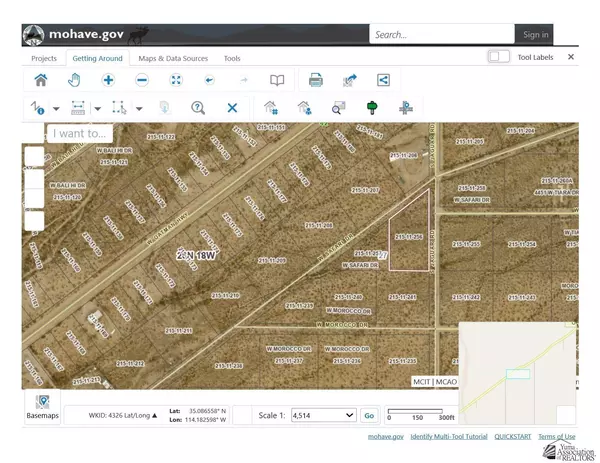Switch to the Maps & Data Sources tab

click(172, 58)
